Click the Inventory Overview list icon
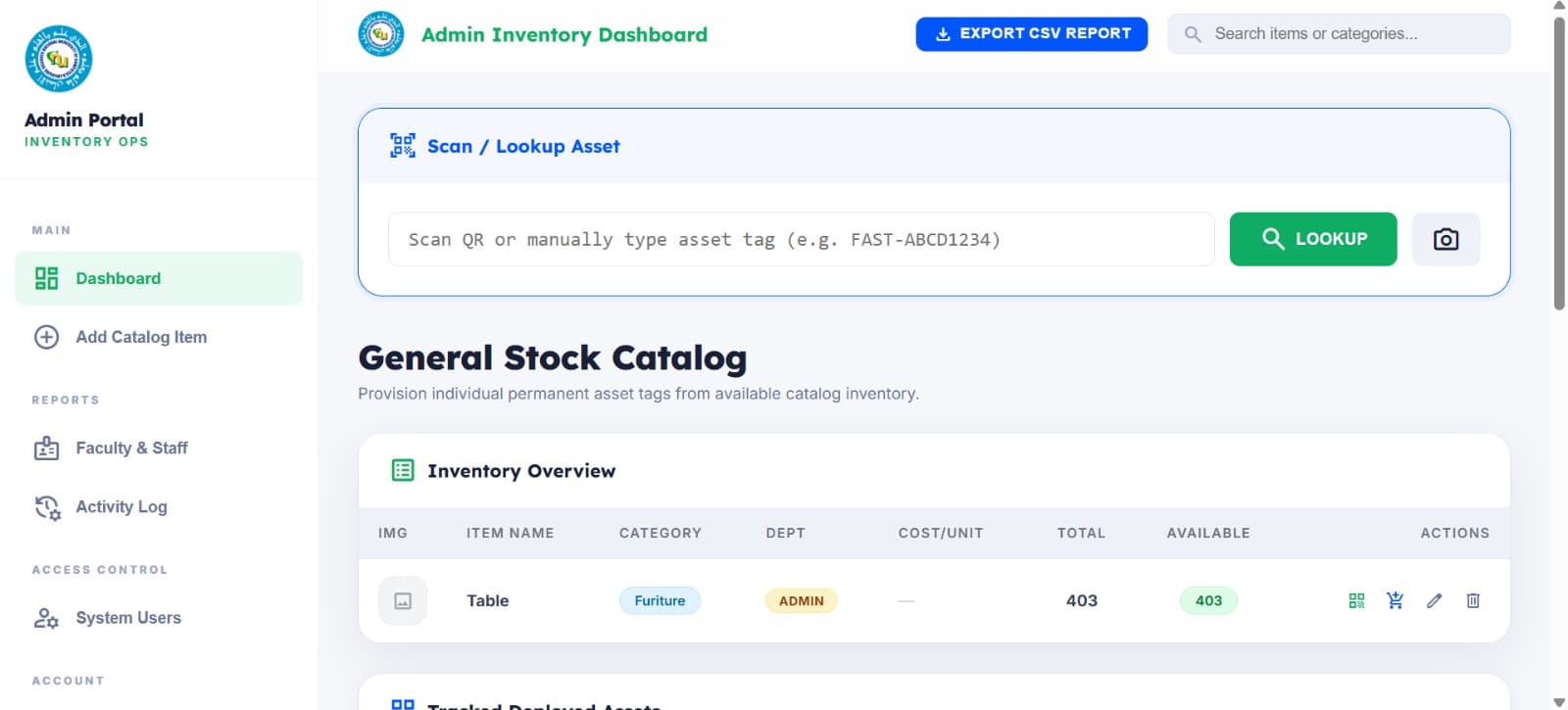Viewport: 1568px width, 710px height. 403,470
